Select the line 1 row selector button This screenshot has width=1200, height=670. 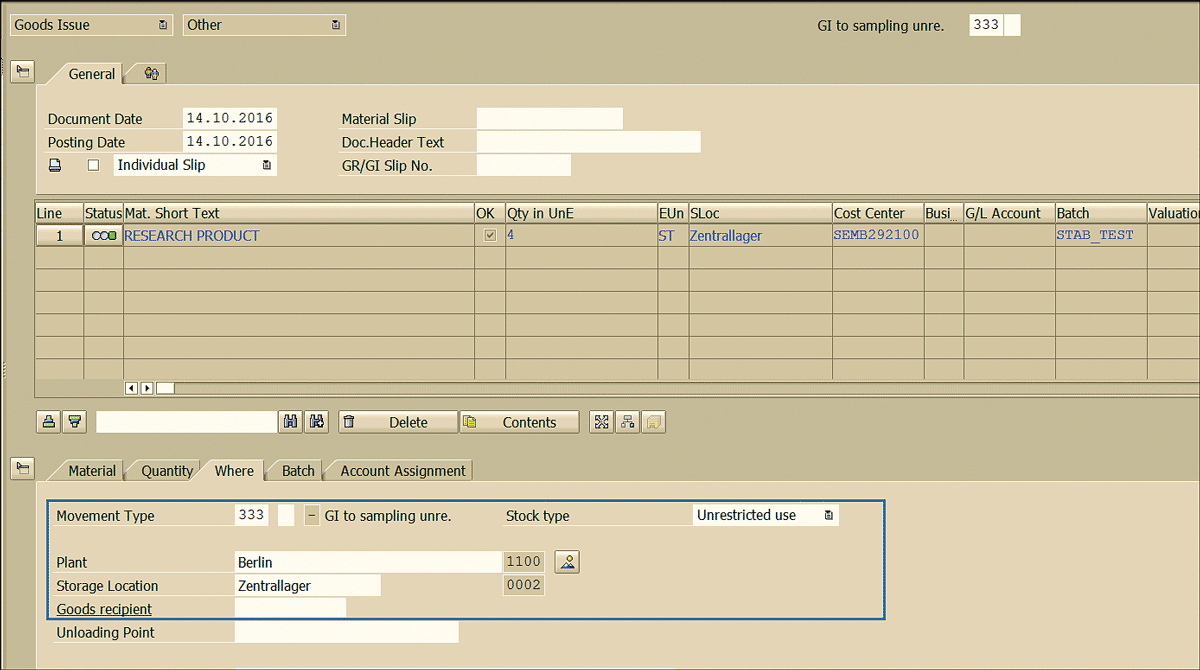(59, 236)
